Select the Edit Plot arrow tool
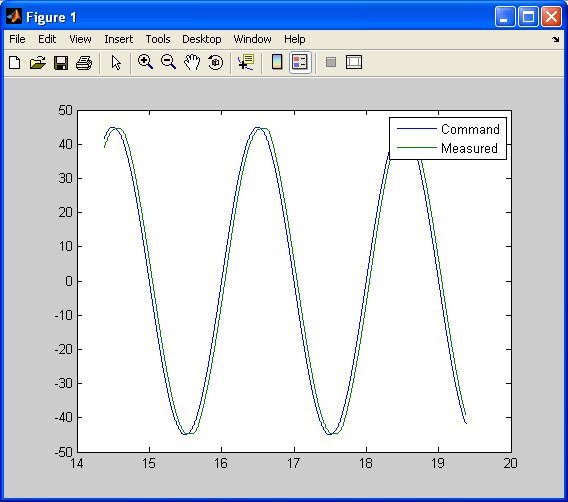Viewport: 568px width, 502px height. pyautogui.click(x=116, y=63)
